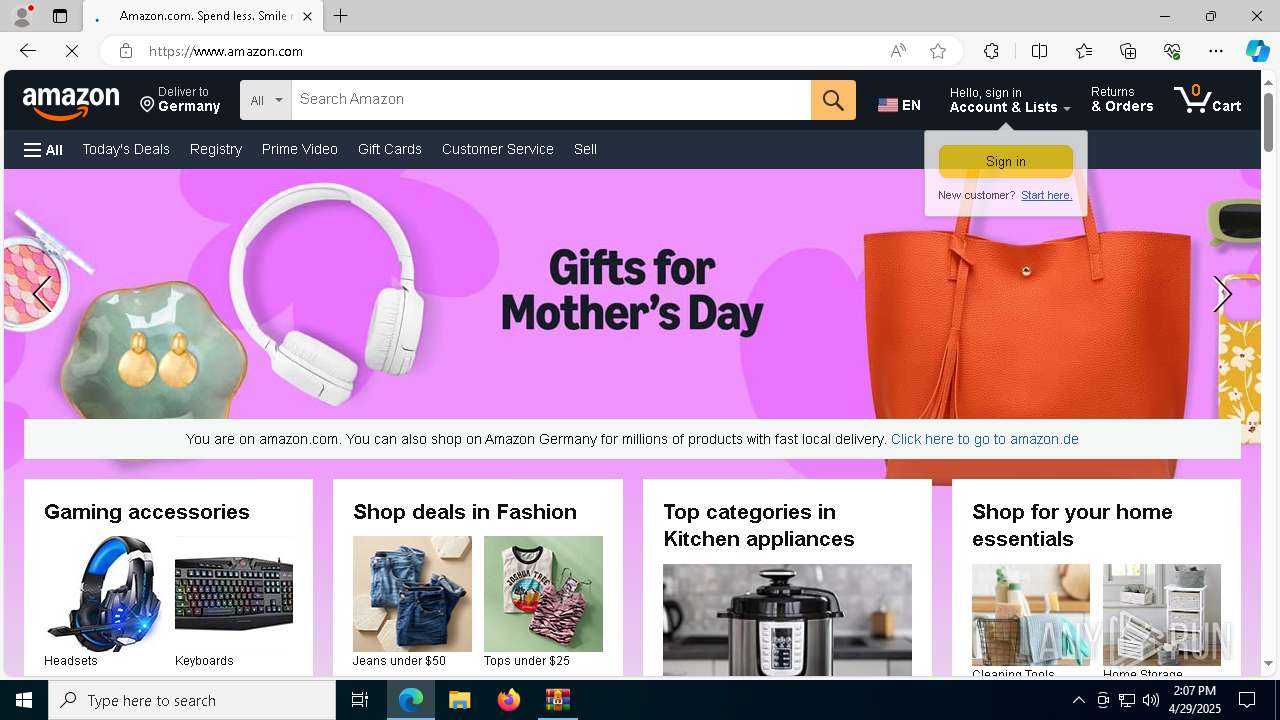Open Today's Deals nav item
The width and height of the screenshot is (1280, 720).
click(x=126, y=149)
